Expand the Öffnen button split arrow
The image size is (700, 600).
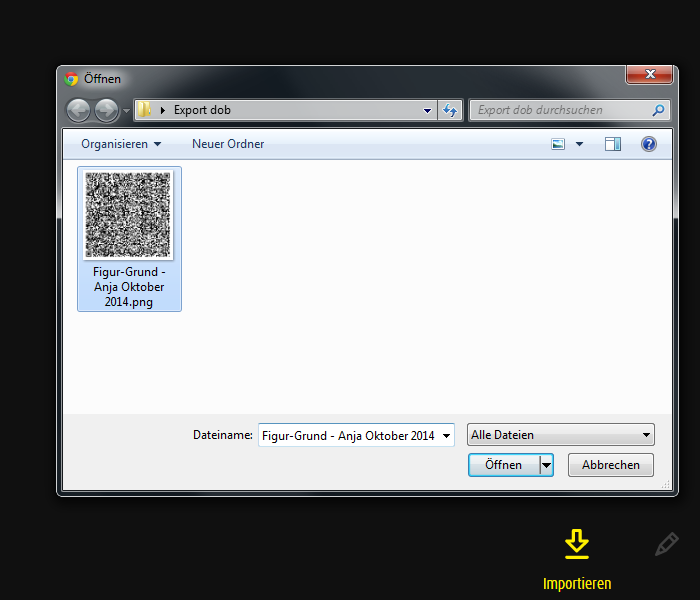click(x=546, y=465)
